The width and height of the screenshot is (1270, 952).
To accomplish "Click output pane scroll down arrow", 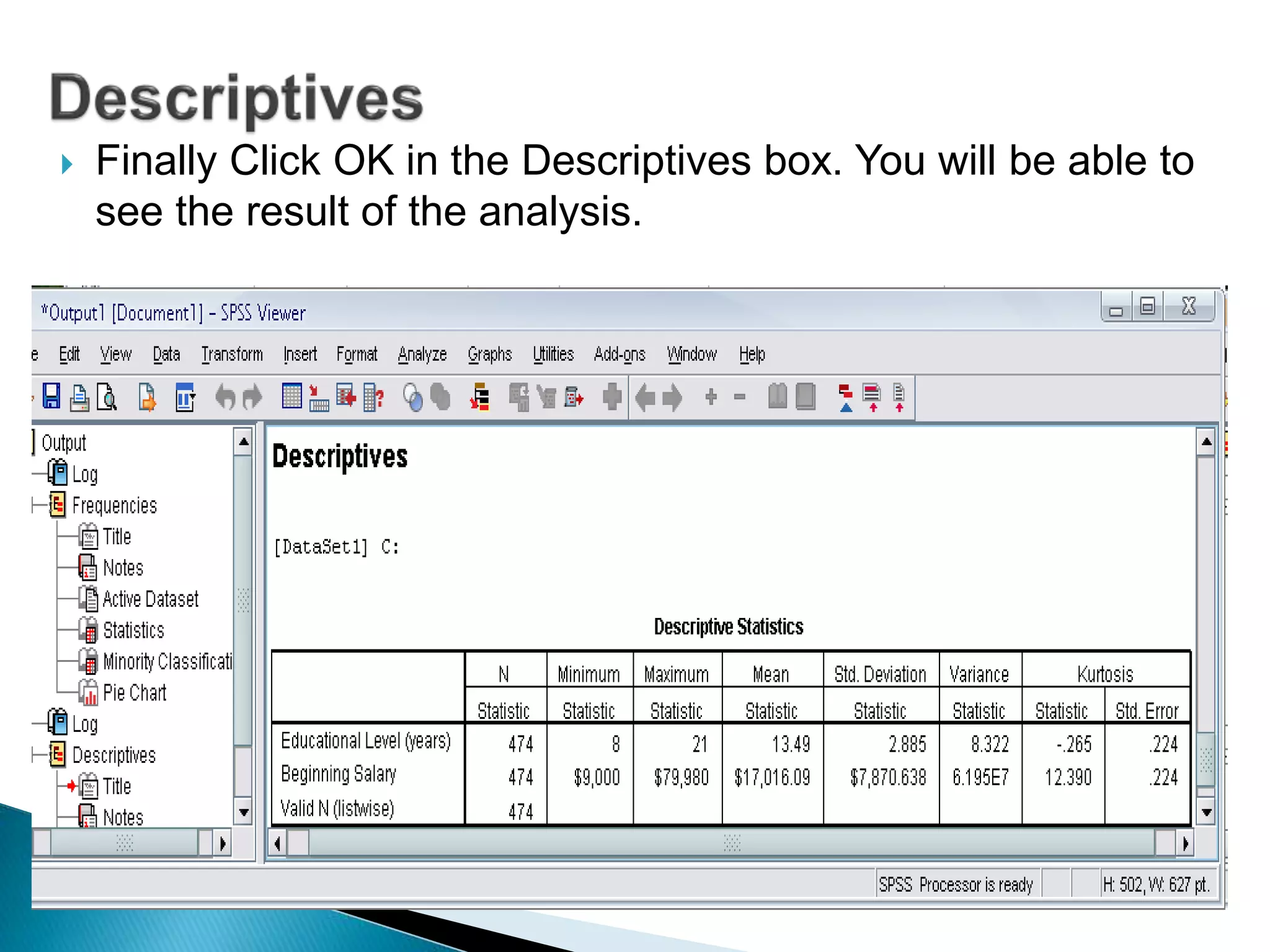I will click(1206, 811).
